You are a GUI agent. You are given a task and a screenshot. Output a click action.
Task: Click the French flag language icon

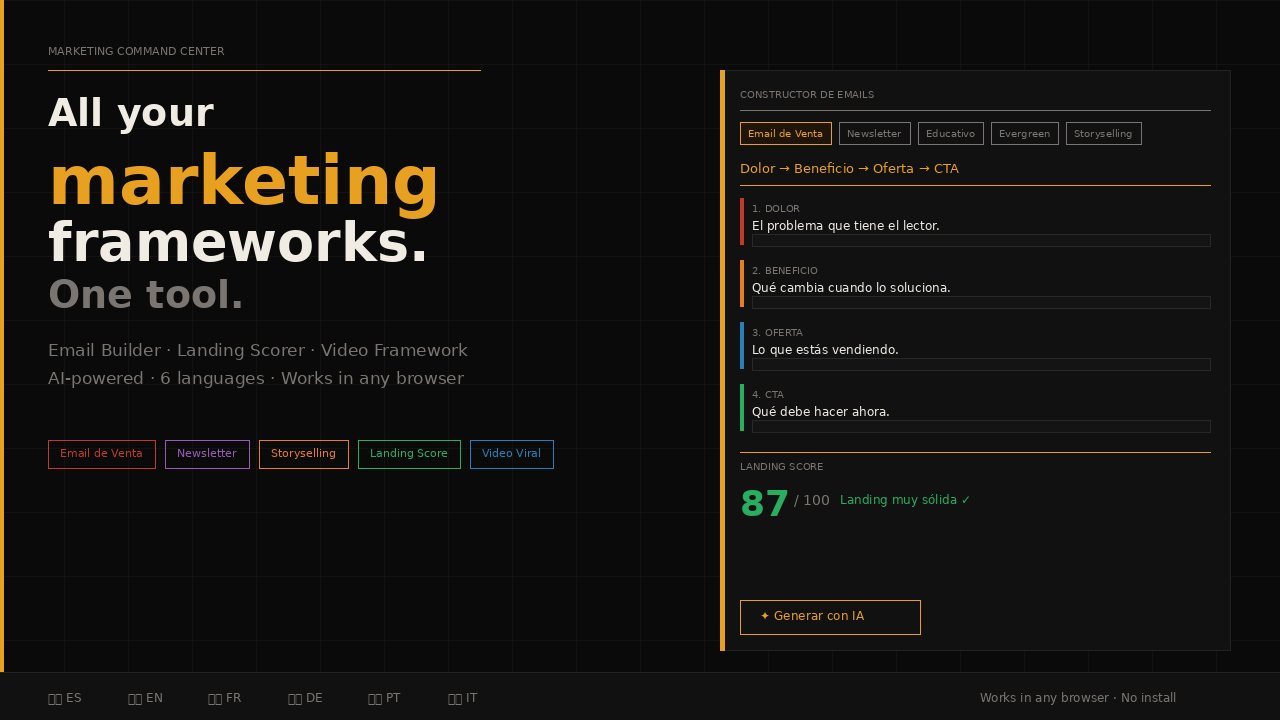click(x=213, y=697)
